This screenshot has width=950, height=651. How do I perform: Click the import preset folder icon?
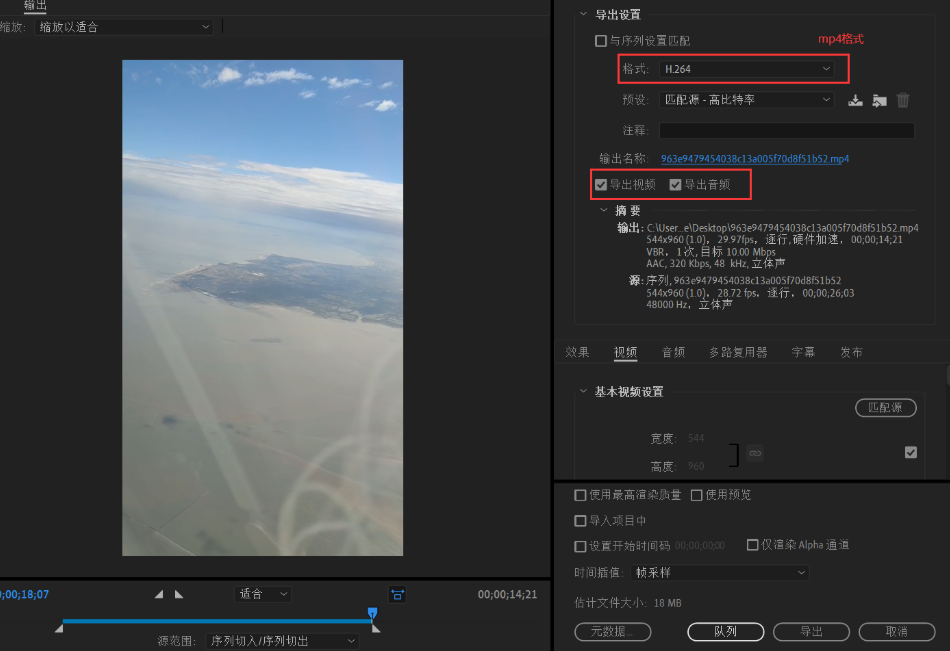879,99
